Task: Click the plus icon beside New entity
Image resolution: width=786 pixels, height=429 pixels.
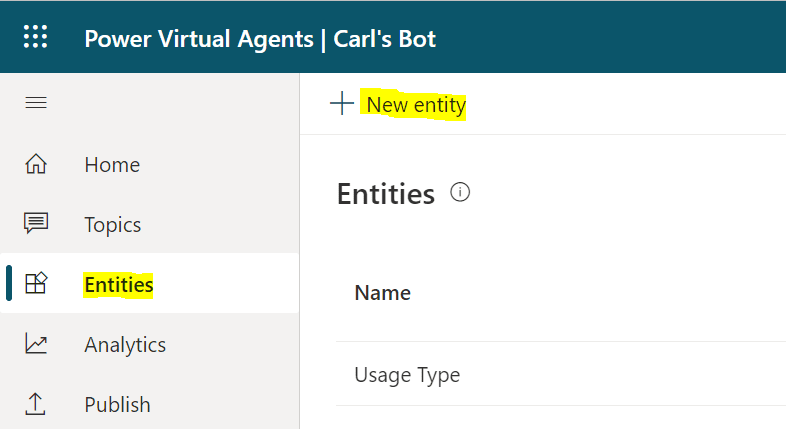Action: 342,103
